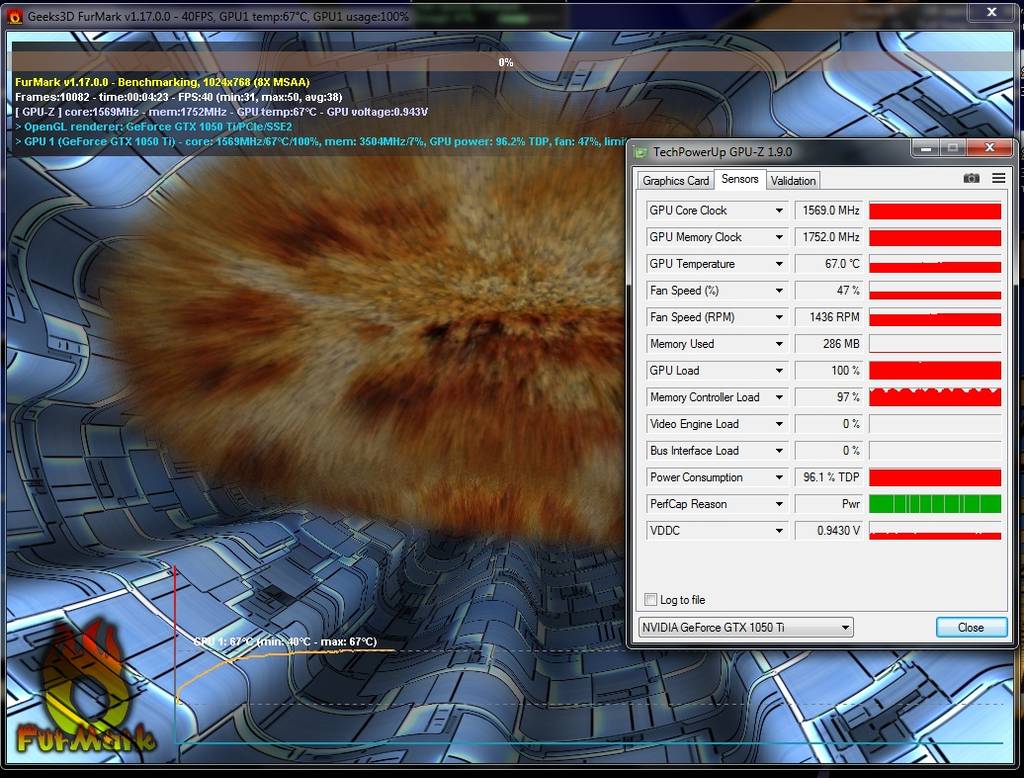
Task: Click the 0.9430 V VDDC value
Action: (x=829, y=531)
